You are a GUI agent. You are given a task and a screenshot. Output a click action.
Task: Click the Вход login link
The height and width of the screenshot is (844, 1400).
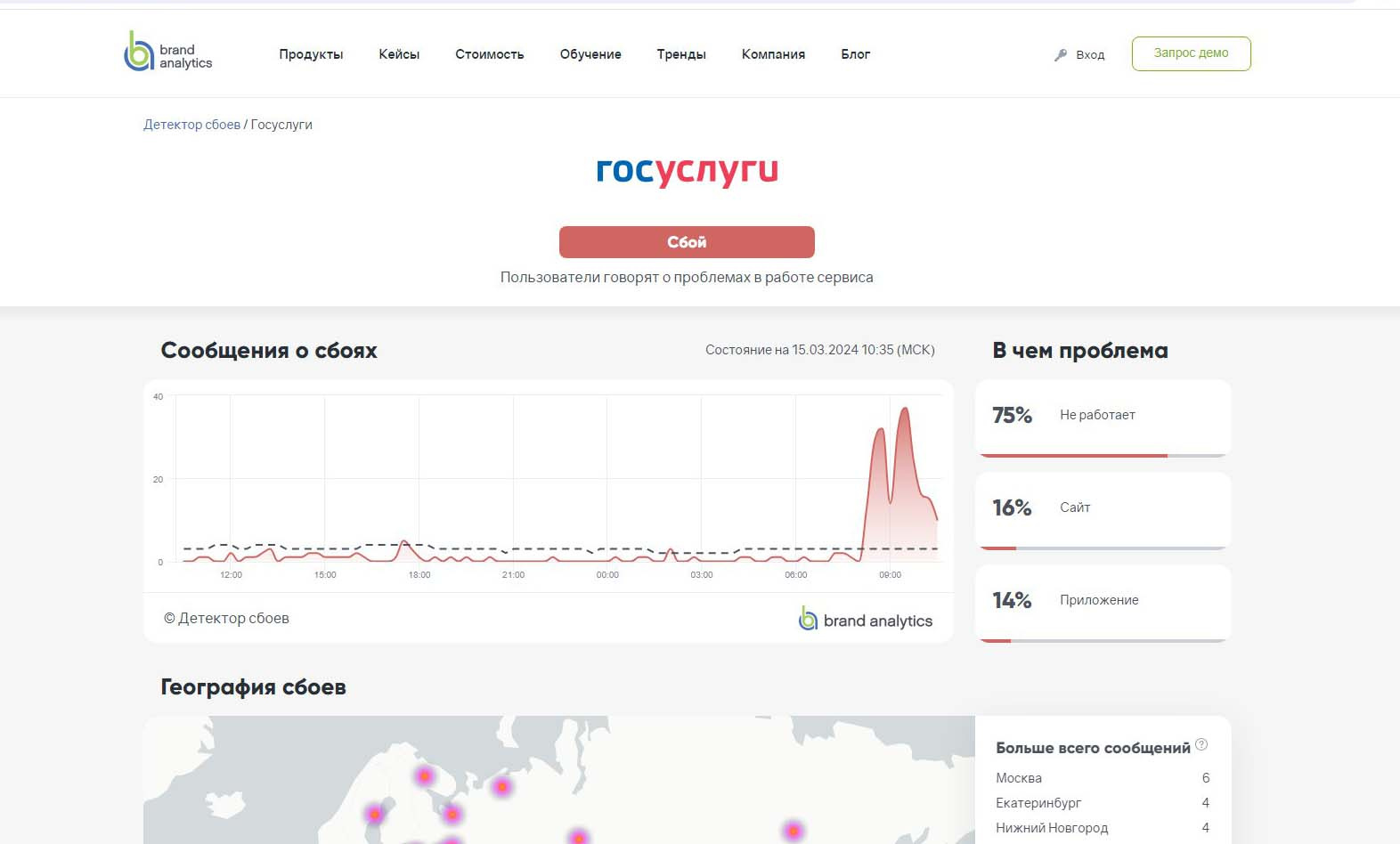point(1090,55)
